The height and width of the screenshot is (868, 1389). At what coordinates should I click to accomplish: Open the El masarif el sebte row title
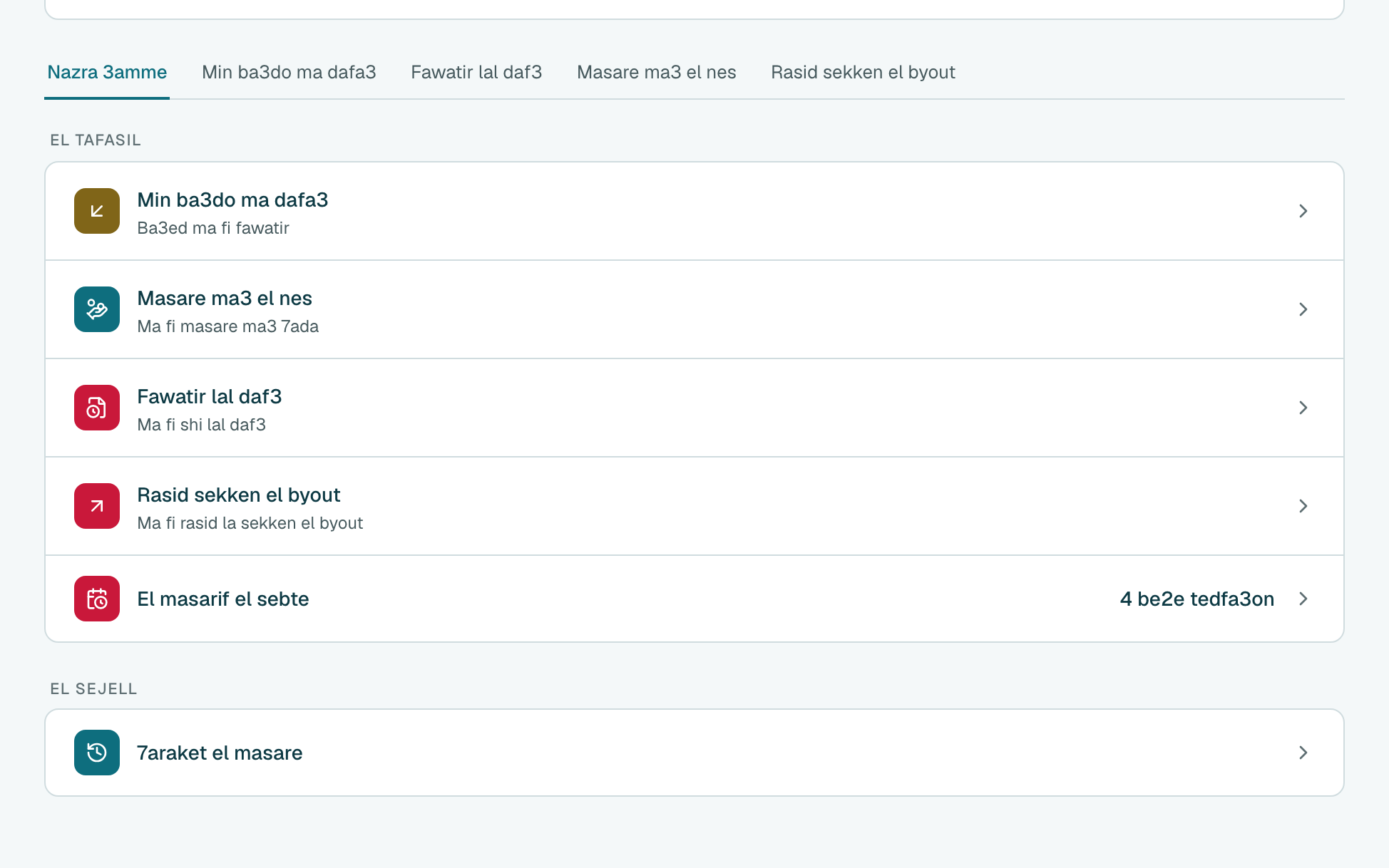click(223, 599)
